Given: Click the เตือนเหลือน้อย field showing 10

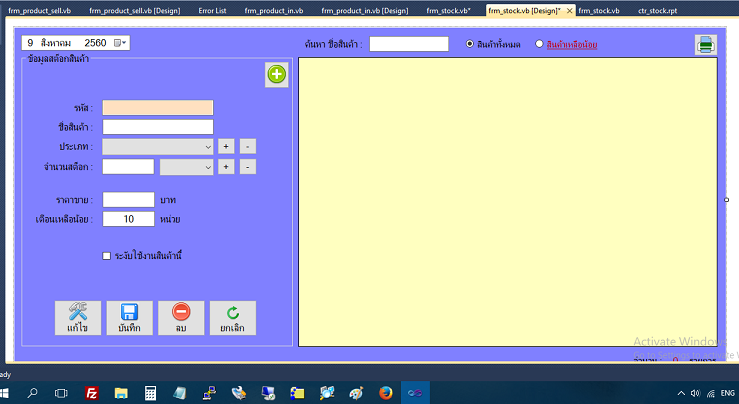Looking at the screenshot, I should [128, 219].
